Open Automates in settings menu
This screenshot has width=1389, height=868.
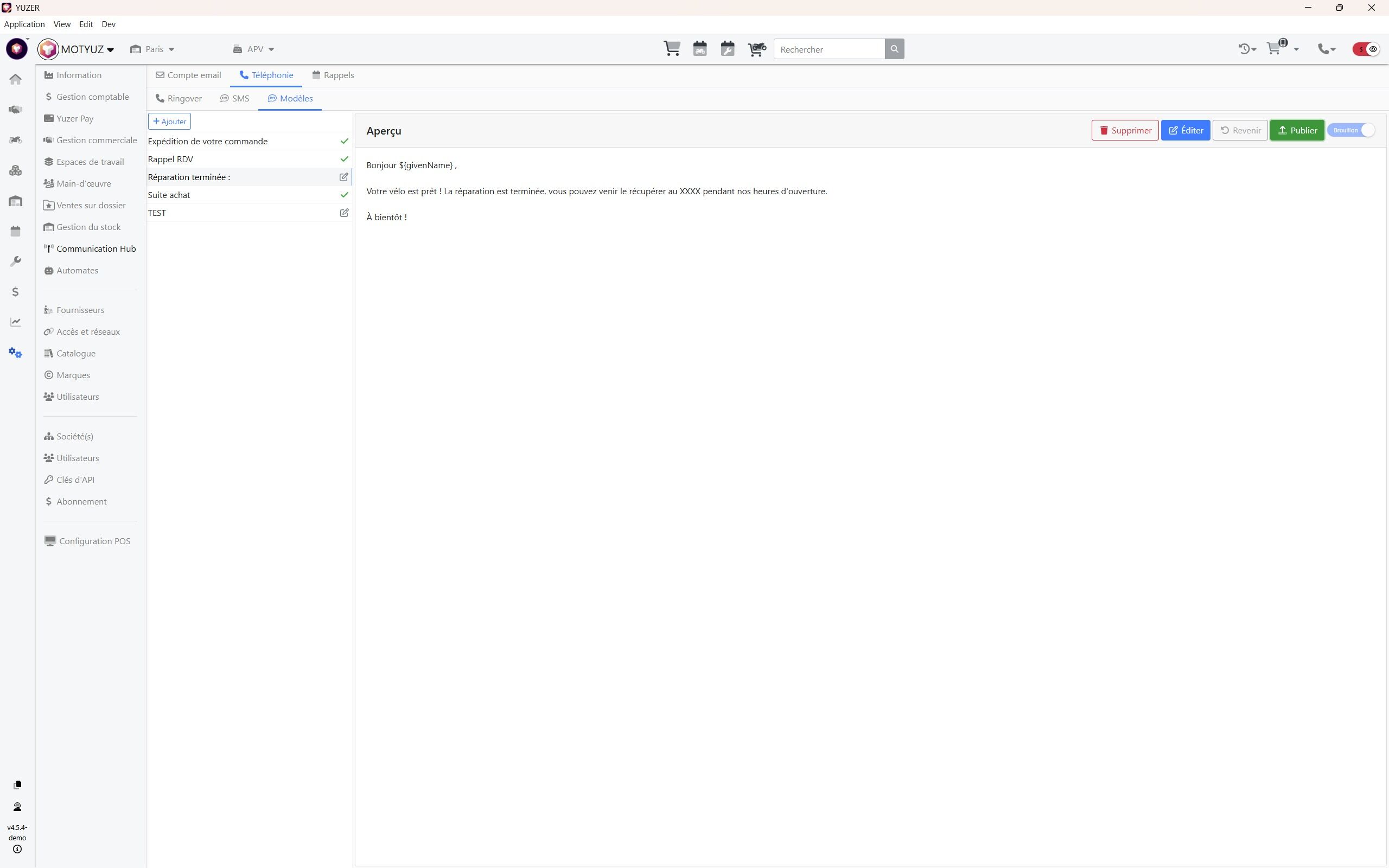pyautogui.click(x=77, y=270)
